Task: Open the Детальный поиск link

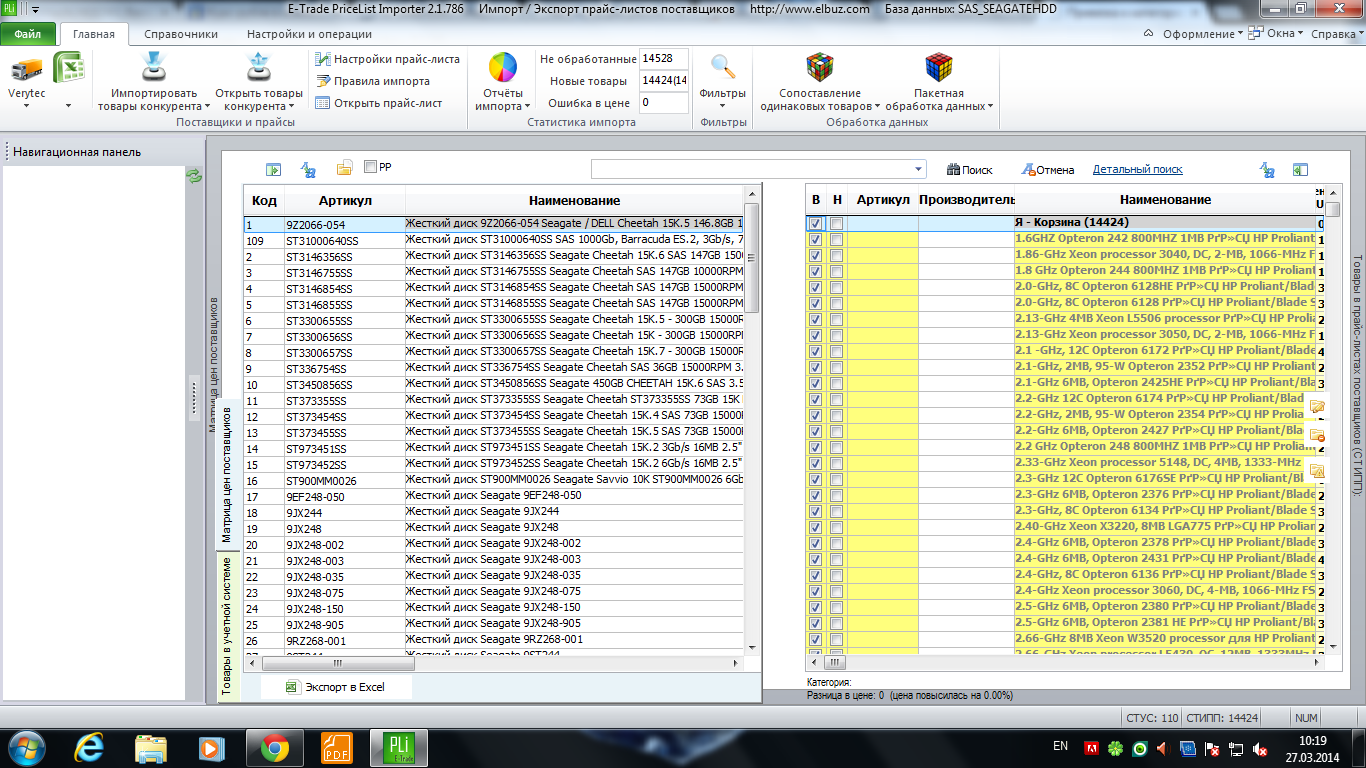Action: pos(1138,170)
